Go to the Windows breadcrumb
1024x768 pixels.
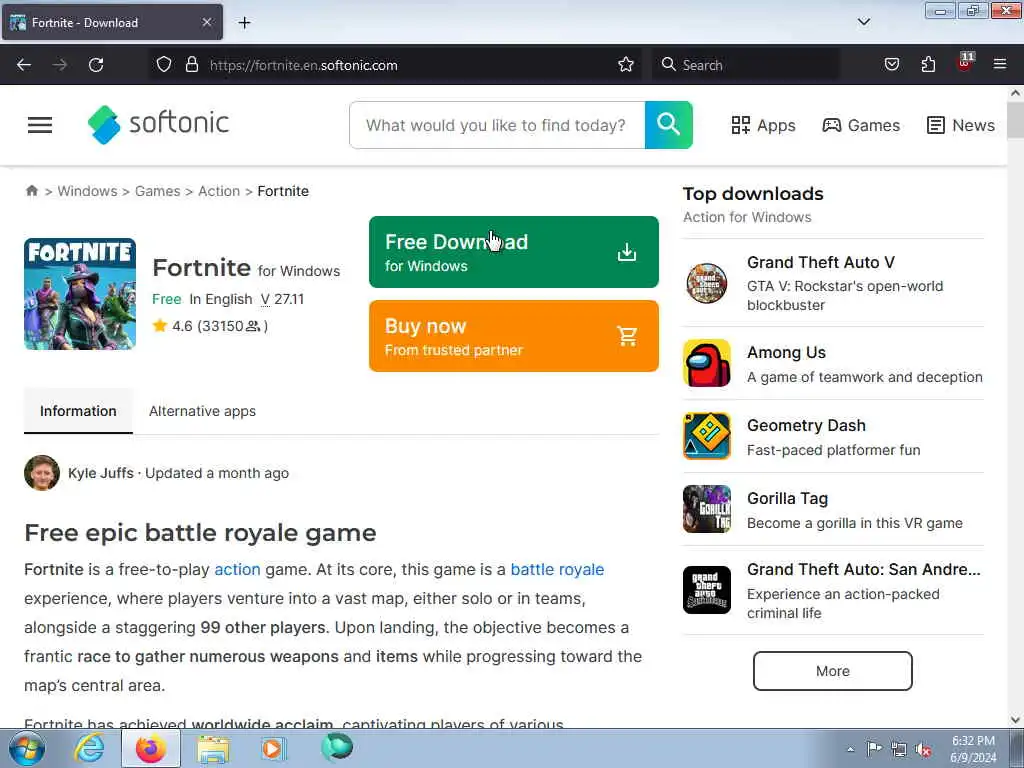click(88, 191)
